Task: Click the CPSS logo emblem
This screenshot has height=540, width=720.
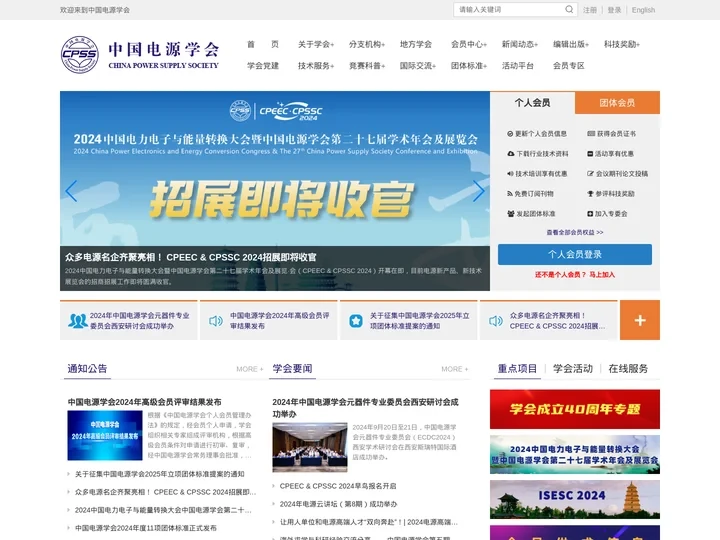Action: click(79, 55)
